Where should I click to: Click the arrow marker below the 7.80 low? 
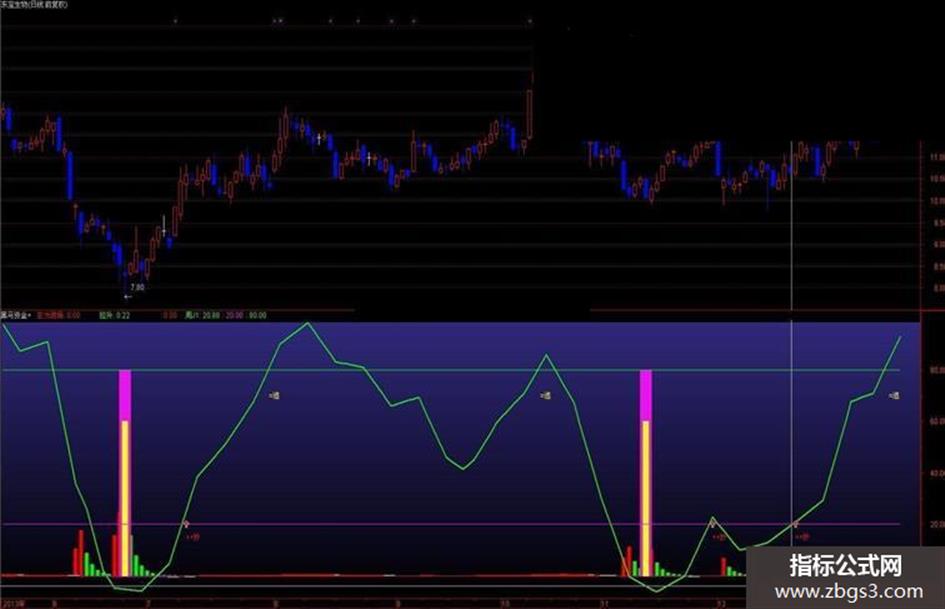pos(127,297)
